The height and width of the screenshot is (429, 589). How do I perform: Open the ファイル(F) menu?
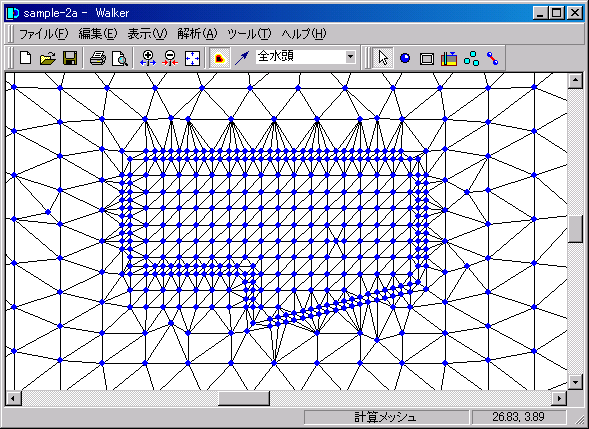[x=43, y=34]
